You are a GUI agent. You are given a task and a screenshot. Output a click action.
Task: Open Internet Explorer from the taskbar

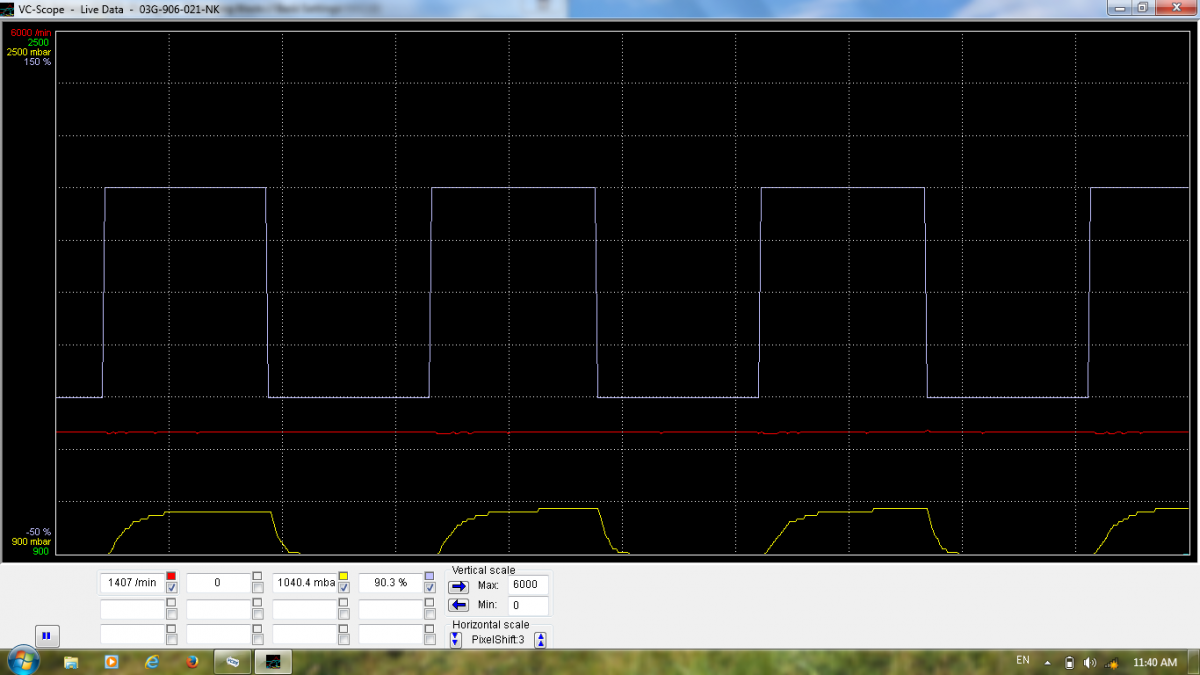click(151, 661)
